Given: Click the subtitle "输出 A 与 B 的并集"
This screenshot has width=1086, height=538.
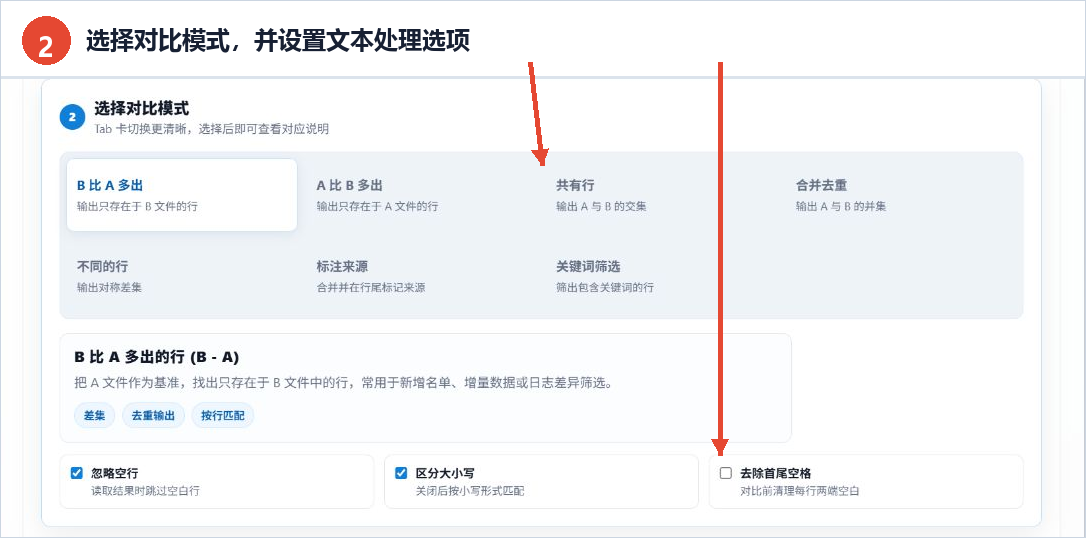Looking at the screenshot, I should (841, 206).
